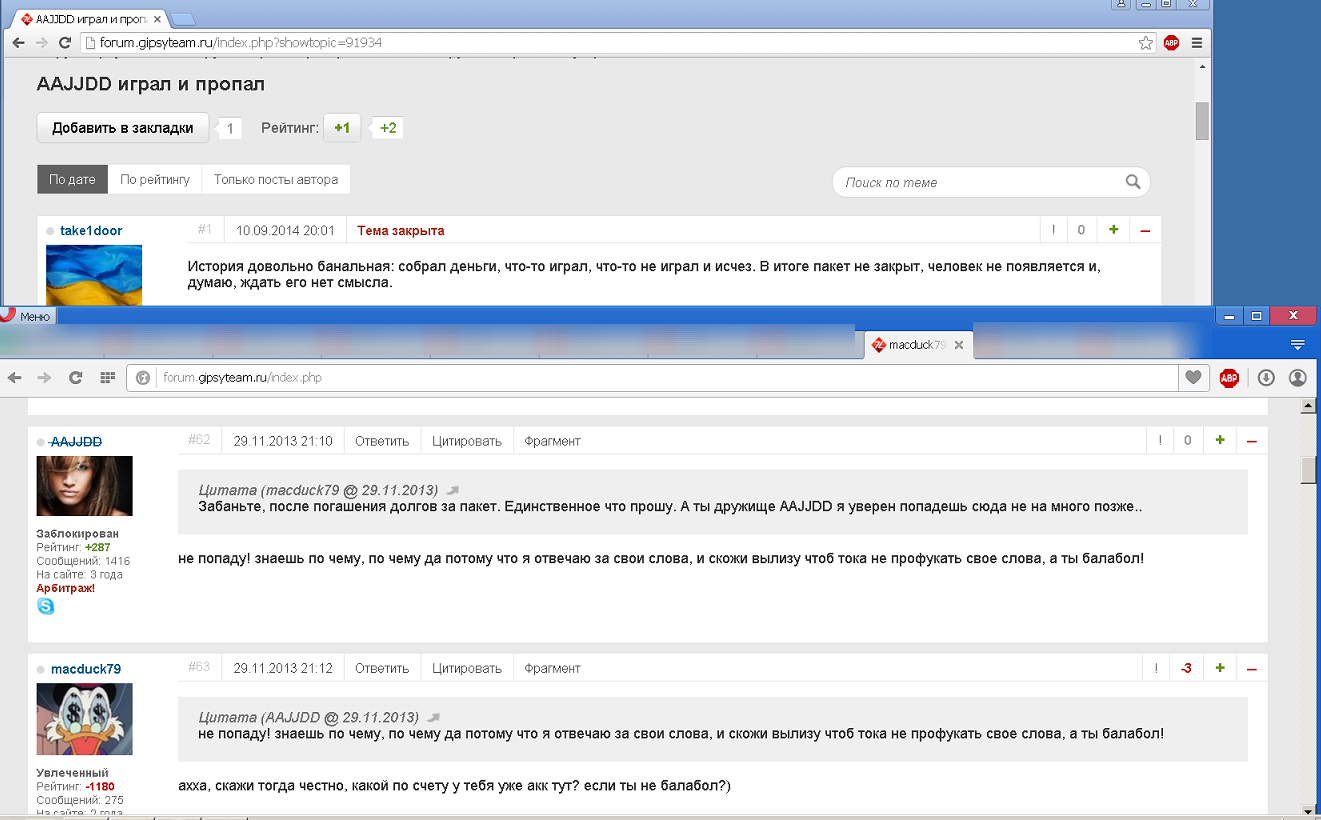Click macduck79's Scrooge duck avatar

click(x=85, y=719)
